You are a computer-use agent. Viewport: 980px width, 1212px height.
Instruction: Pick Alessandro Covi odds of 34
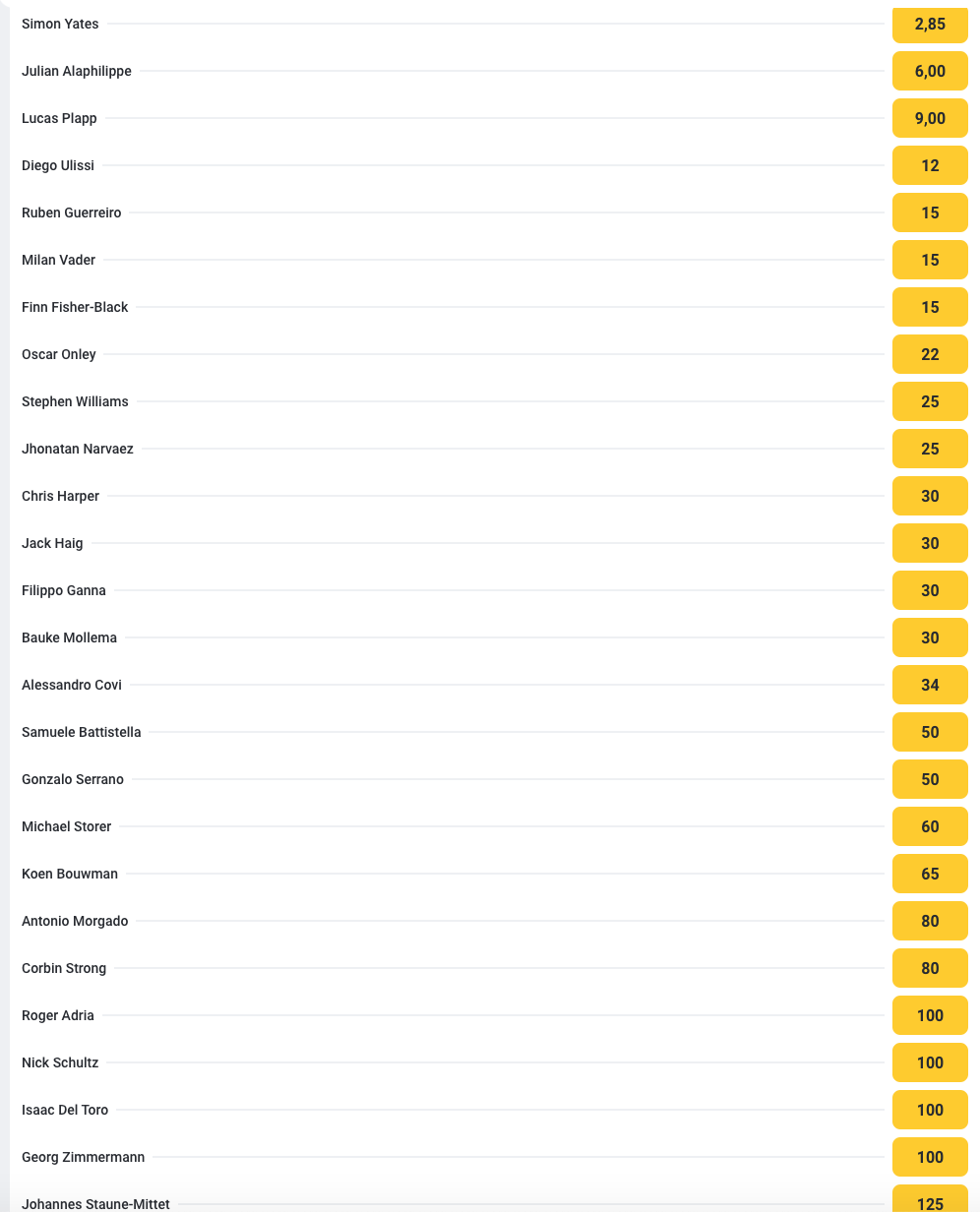pyautogui.click(x=930, y=685)
